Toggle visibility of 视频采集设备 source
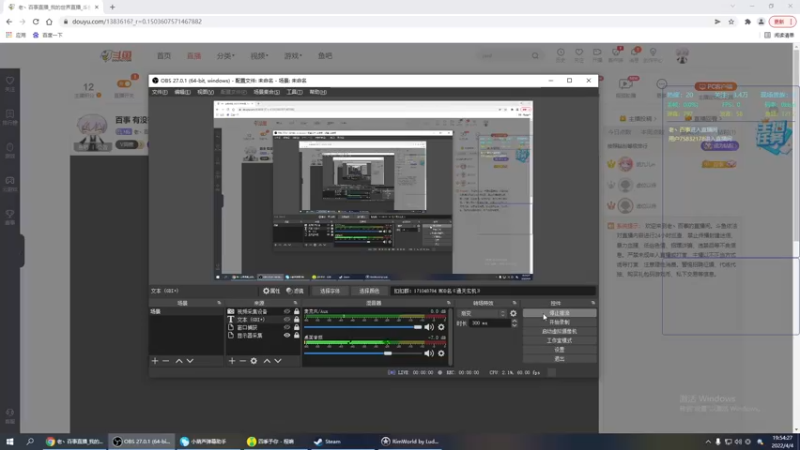800x450 pixels. 287,311
